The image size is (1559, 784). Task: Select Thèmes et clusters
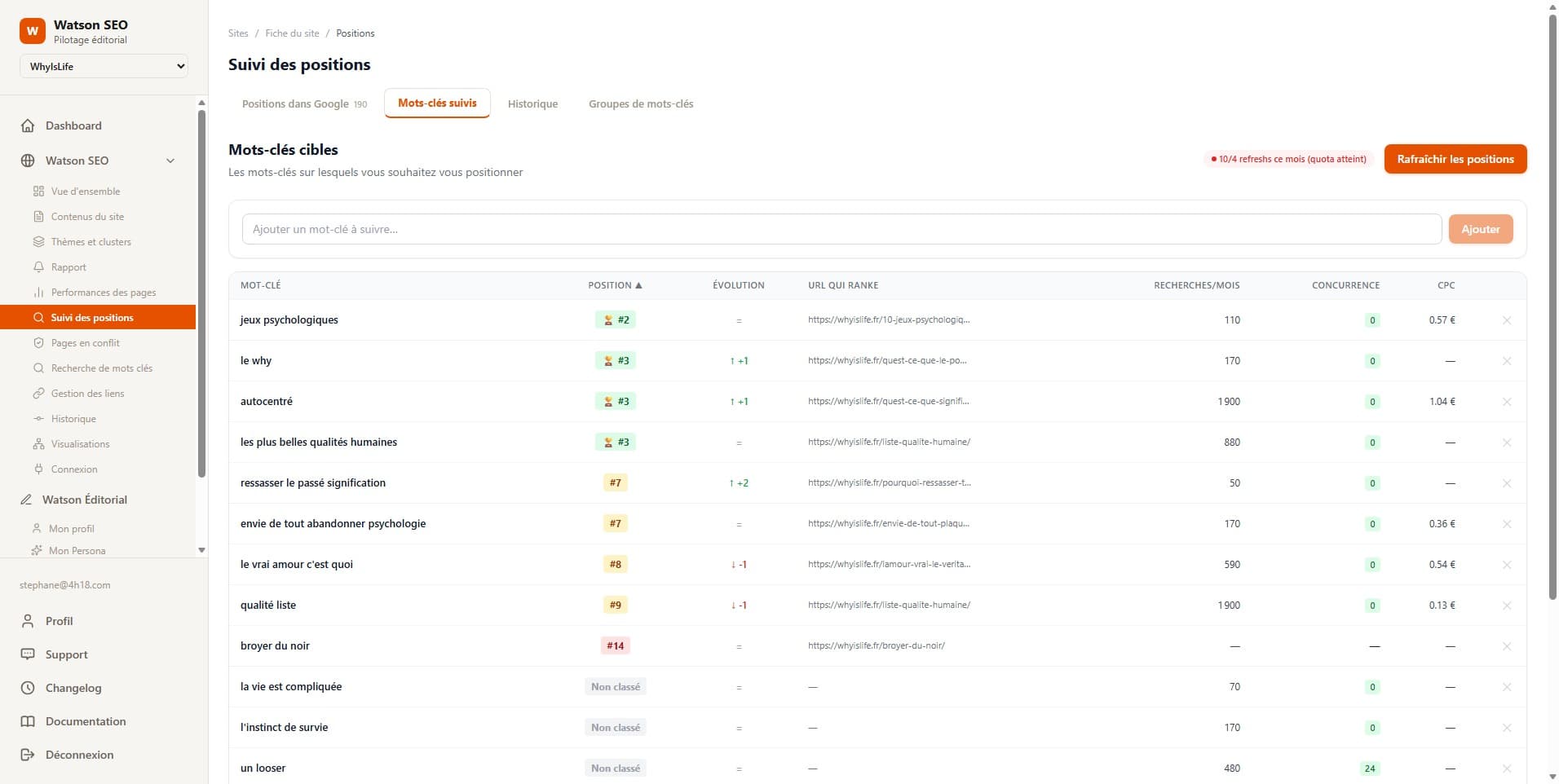pyautogui.click(x=91, y=241)
